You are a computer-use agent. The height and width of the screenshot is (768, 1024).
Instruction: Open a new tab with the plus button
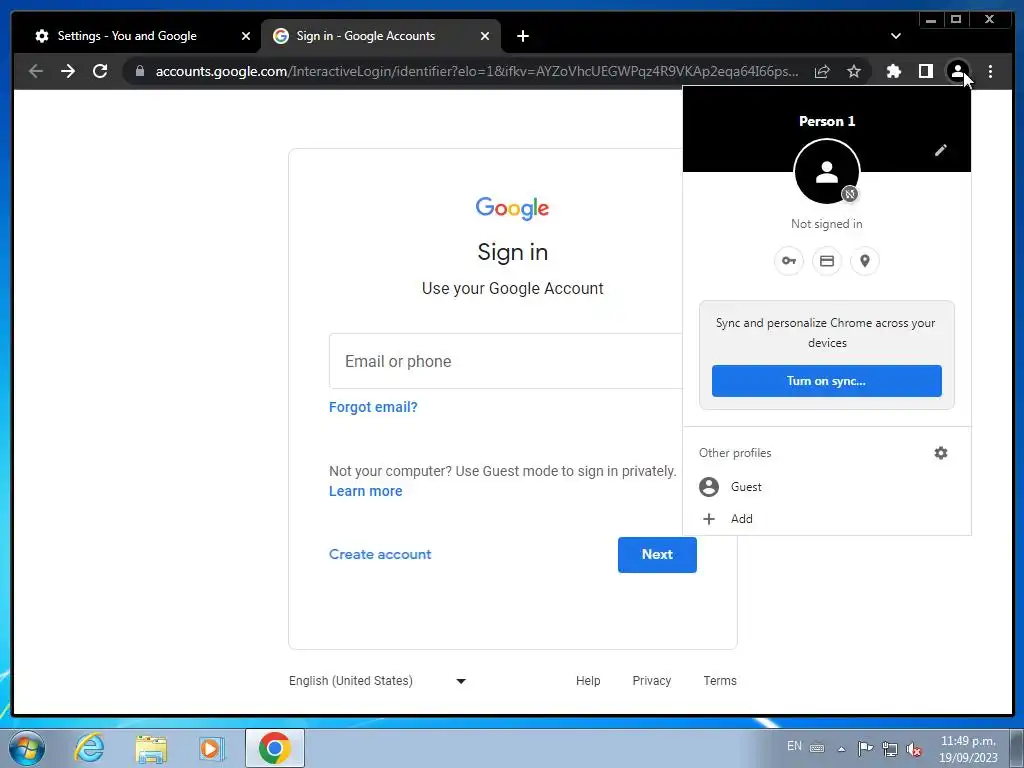(x=522, y=36)
